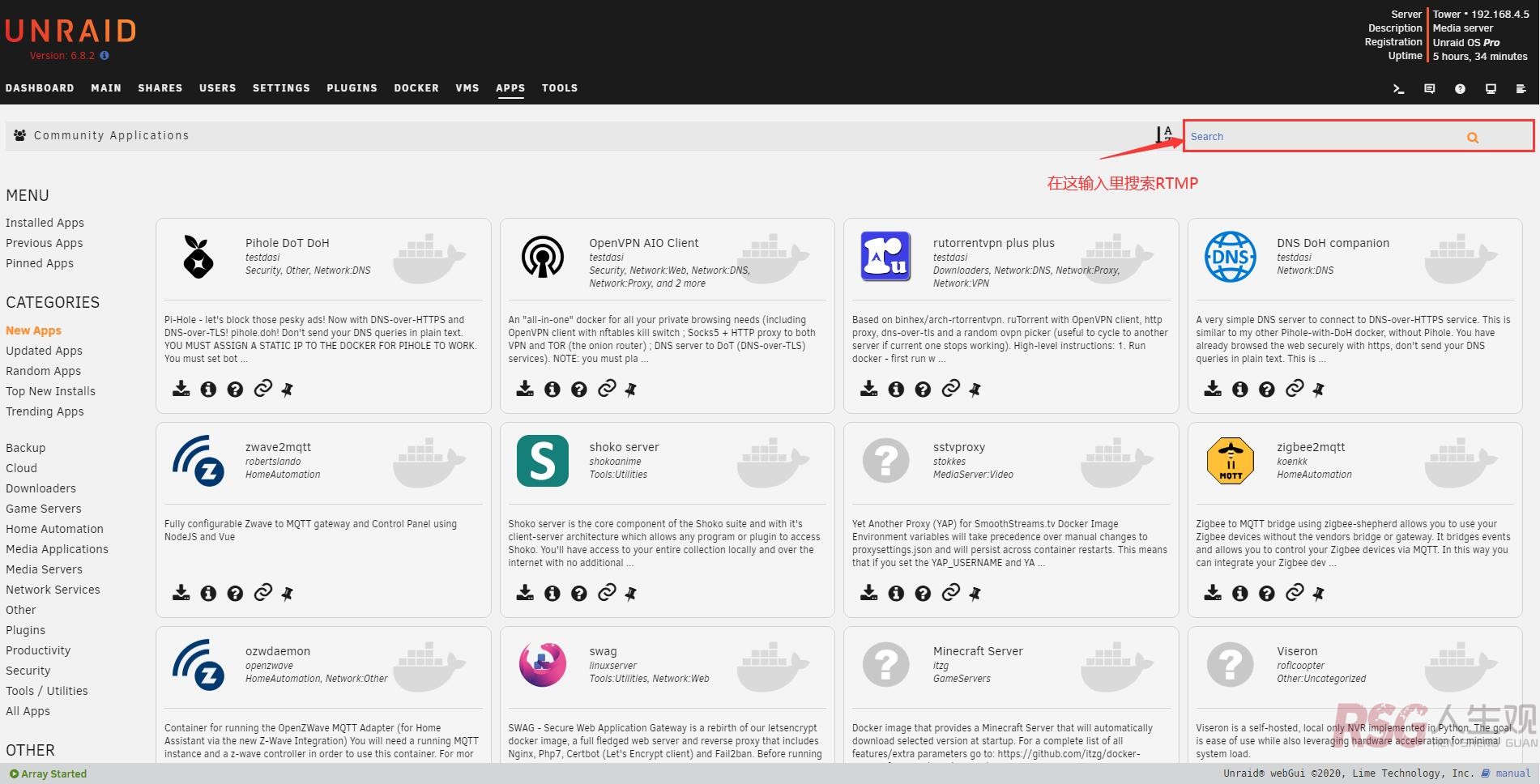The height and width of the screenshot is (784, 1540).
Task: Click the sort A-Z icon
Action: point(1164,134)
